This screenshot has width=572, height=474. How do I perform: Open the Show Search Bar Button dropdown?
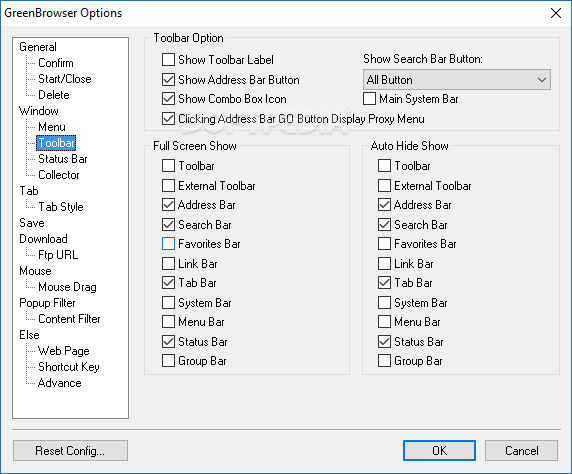pyautogui.click(x=457, y=80)
